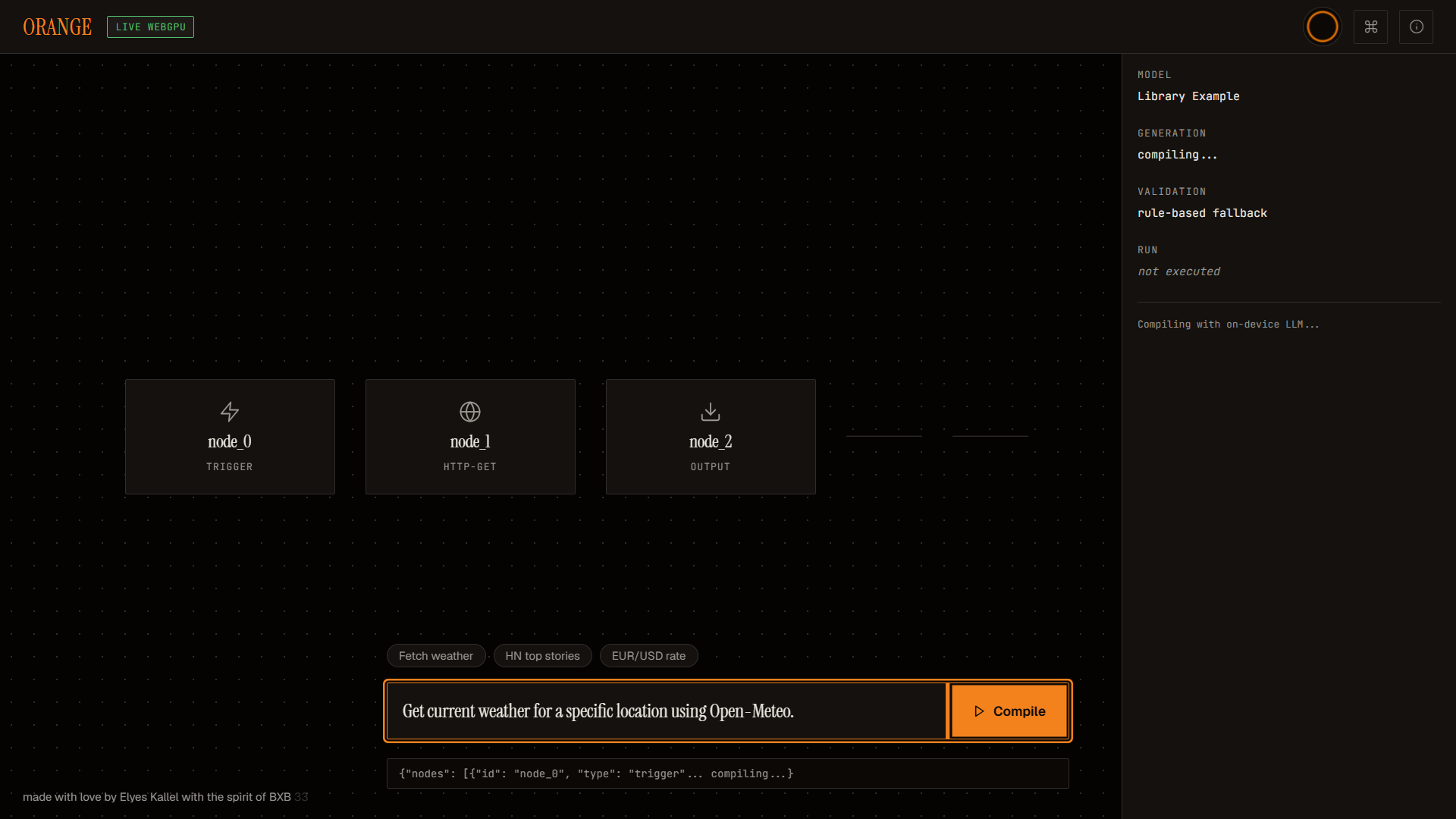
Task: Choose the Fetch weather example chip
Action: 436,656
